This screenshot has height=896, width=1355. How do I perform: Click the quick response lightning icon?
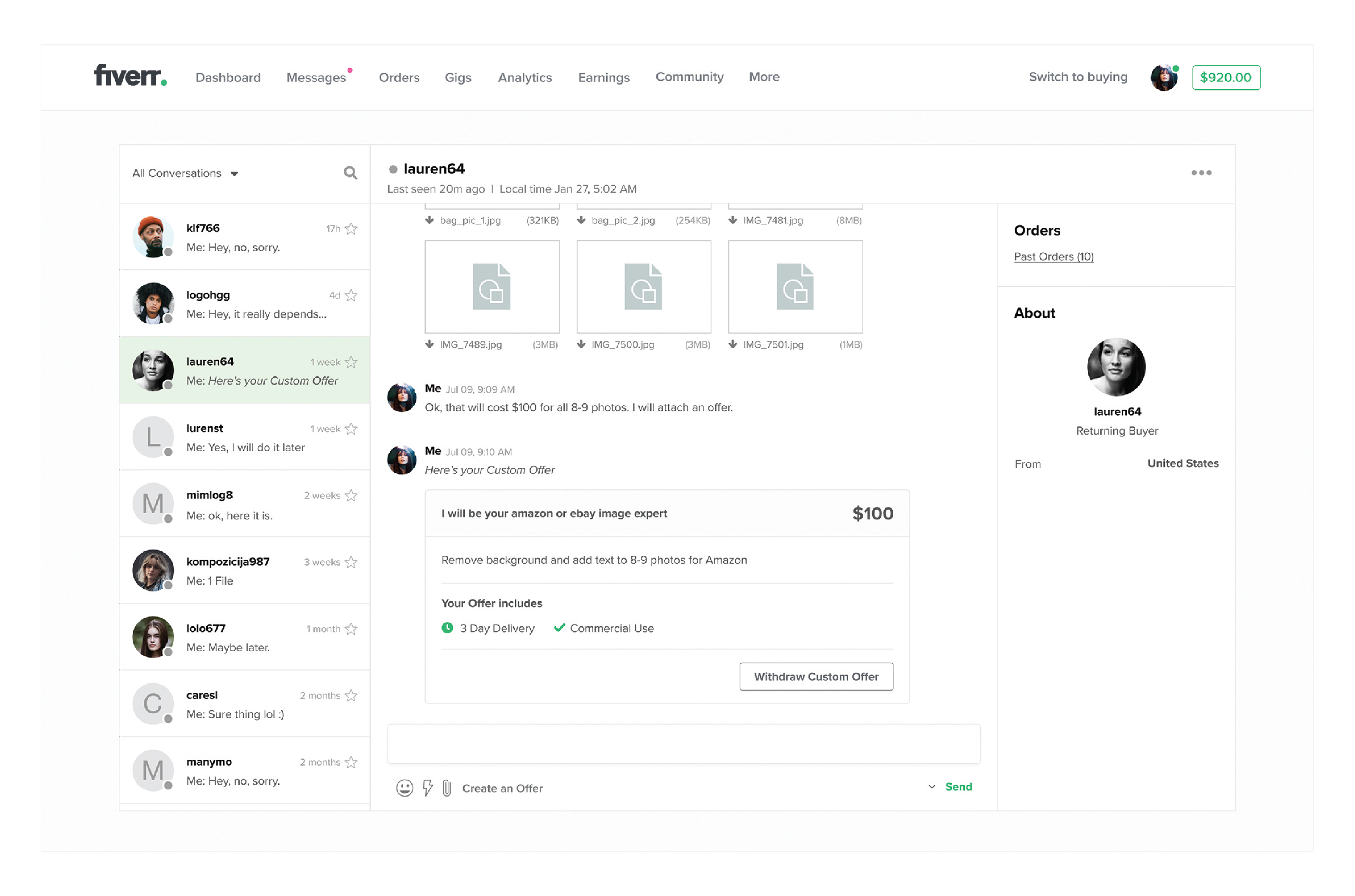[427, 789]
